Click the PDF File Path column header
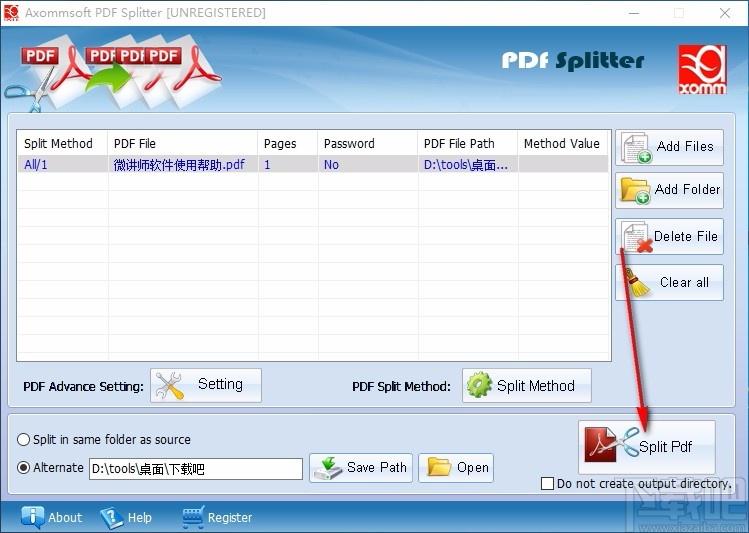Screen dimensions: 749x533 pos(468,143)
